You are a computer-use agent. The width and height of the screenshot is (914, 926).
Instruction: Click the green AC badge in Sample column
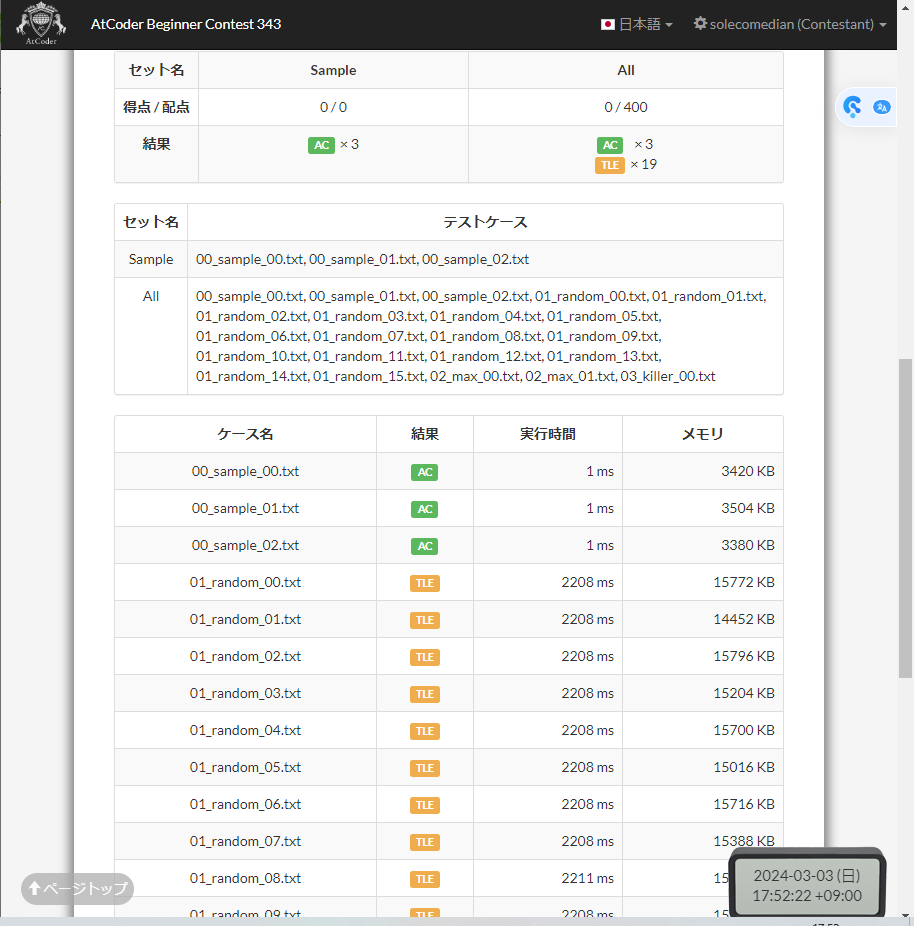321,145
